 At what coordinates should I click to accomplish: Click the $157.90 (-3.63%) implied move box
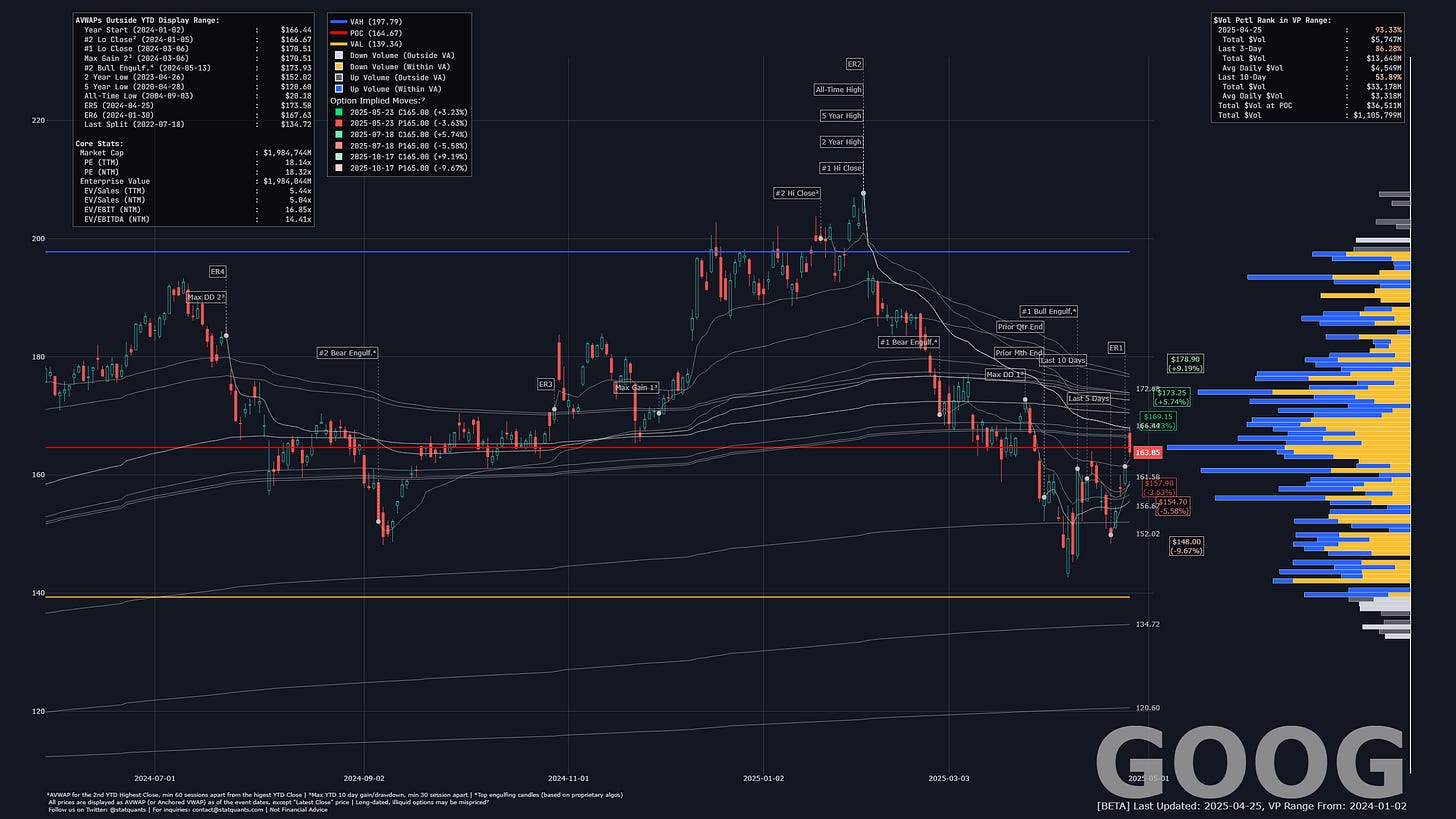[1157, 487]
